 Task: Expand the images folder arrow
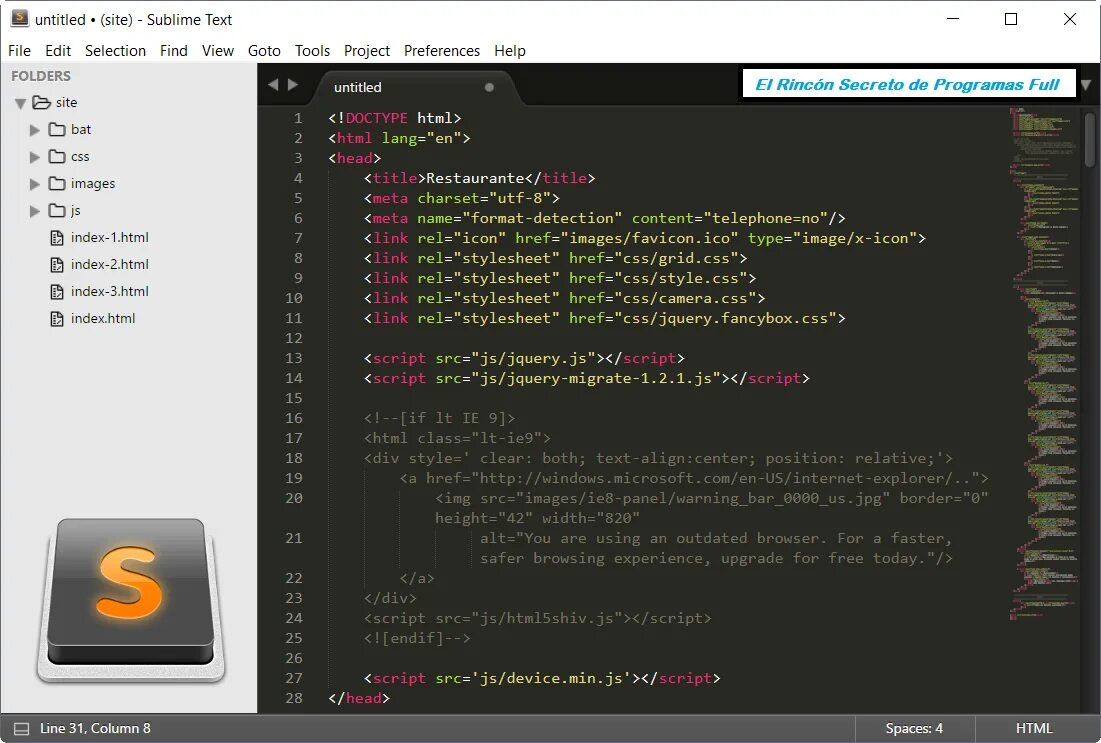point(34,184)
